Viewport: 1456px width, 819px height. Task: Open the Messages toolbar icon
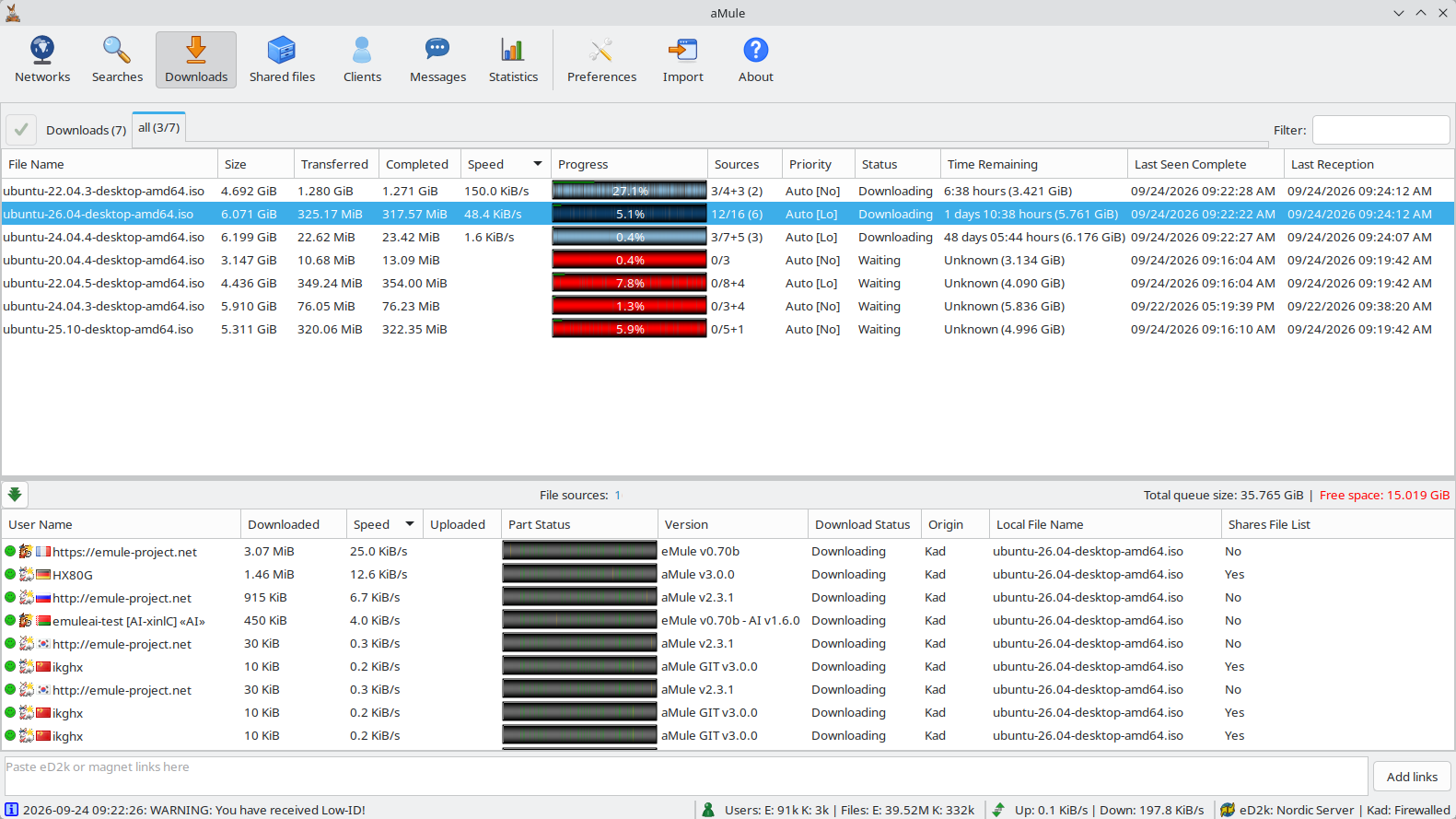pos(437,60)
